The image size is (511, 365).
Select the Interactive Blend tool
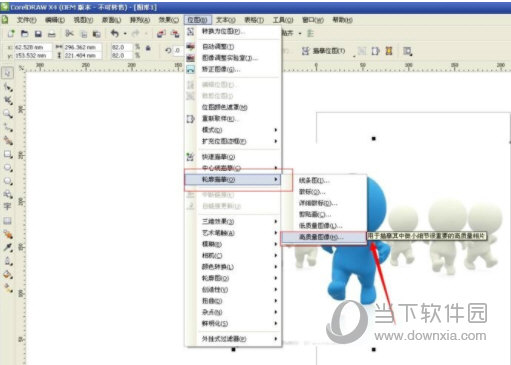[8, 234]
